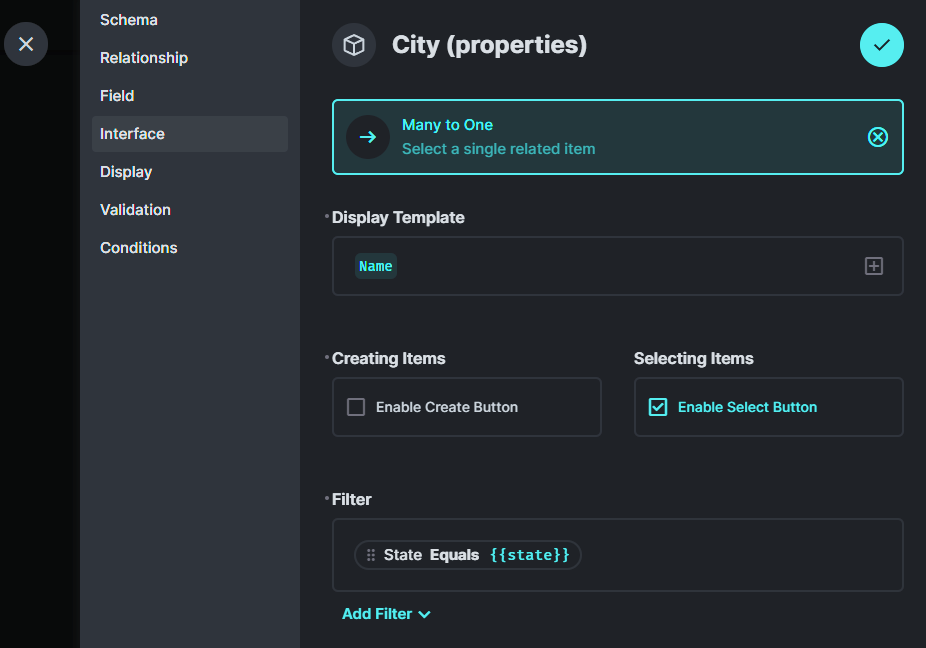926x648 pixels.
Task: Edit the State filter field name
Action: (403, 555)
